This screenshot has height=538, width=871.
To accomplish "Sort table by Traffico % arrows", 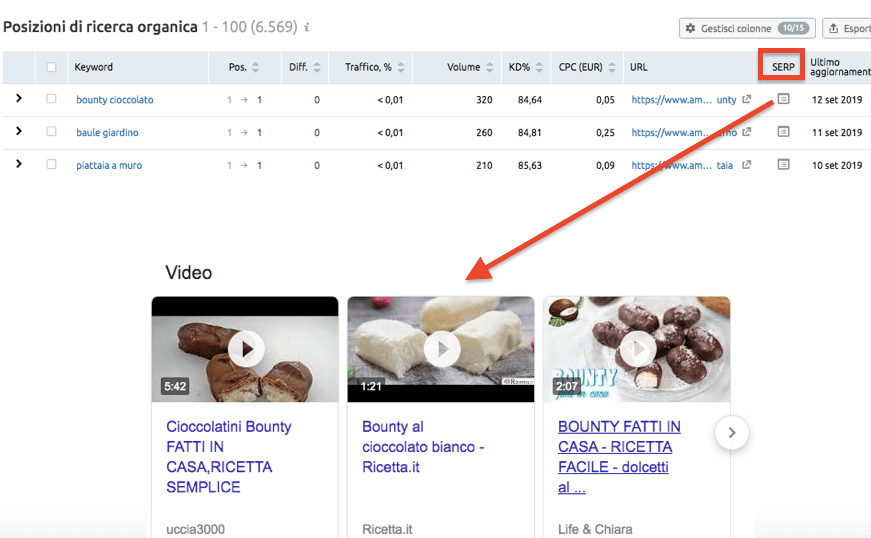I will click(x=401, y=67).
